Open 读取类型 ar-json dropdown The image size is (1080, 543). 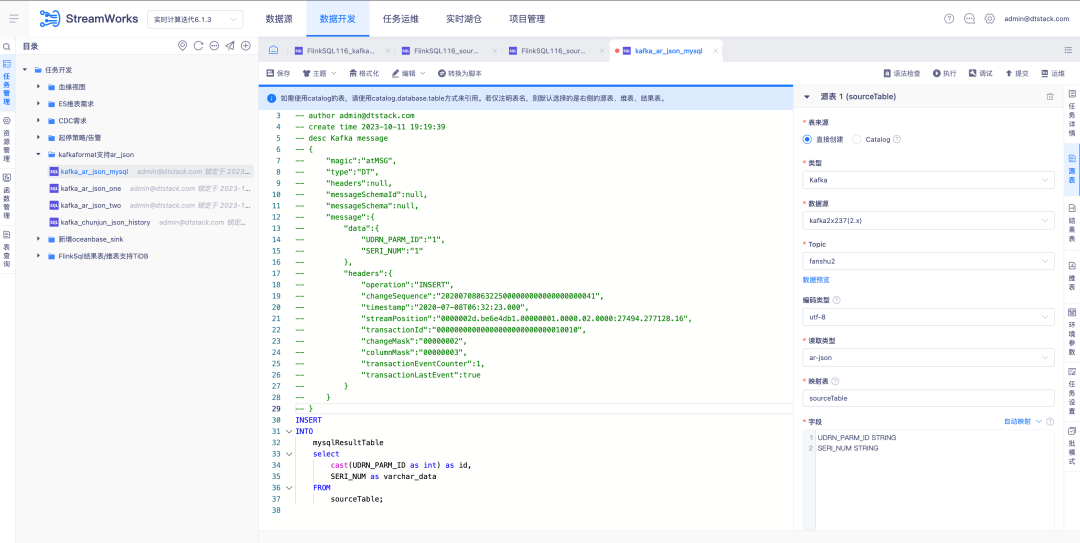tap(928, 358)
